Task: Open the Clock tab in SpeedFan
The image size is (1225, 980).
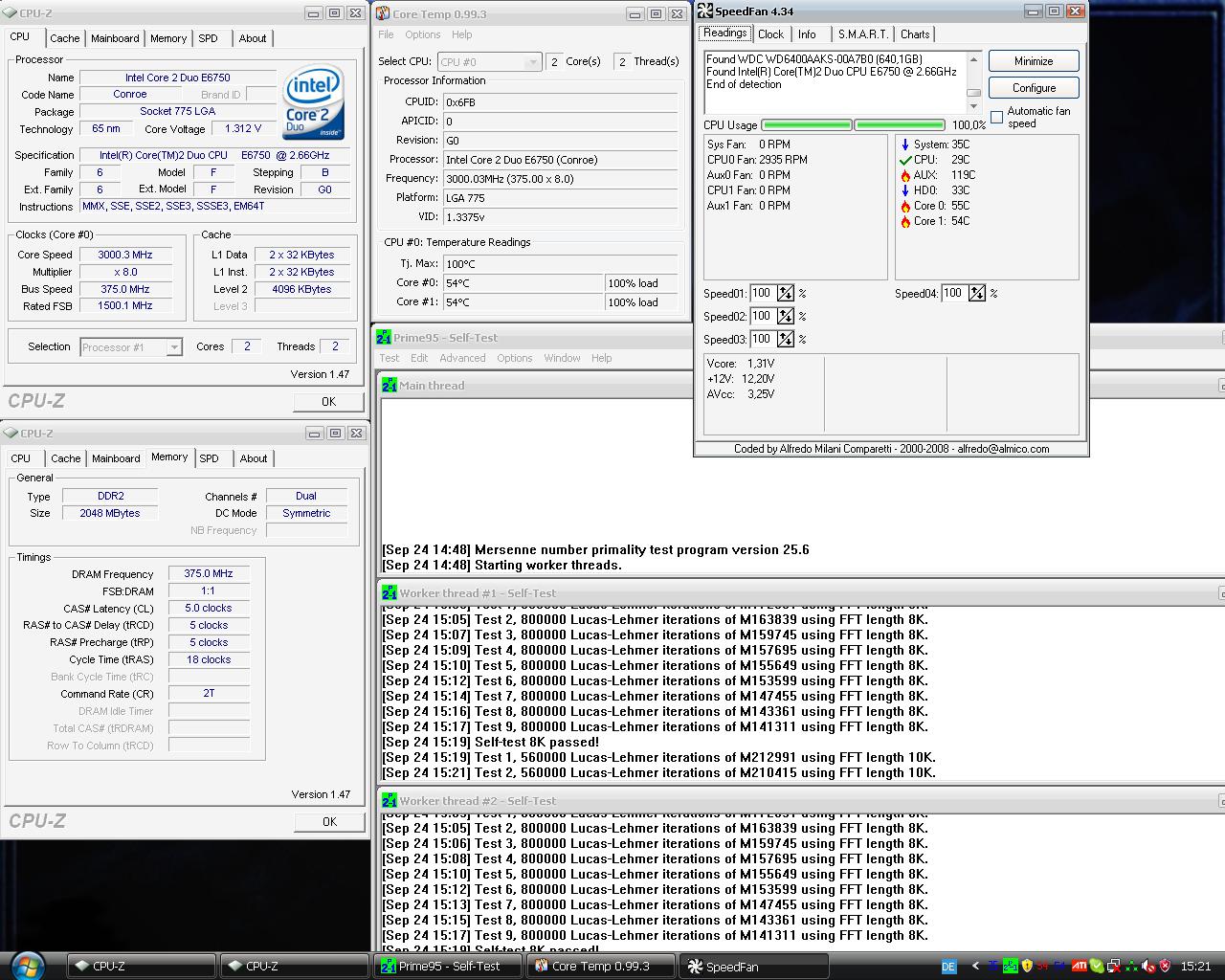Action: (x=770, y=33)
